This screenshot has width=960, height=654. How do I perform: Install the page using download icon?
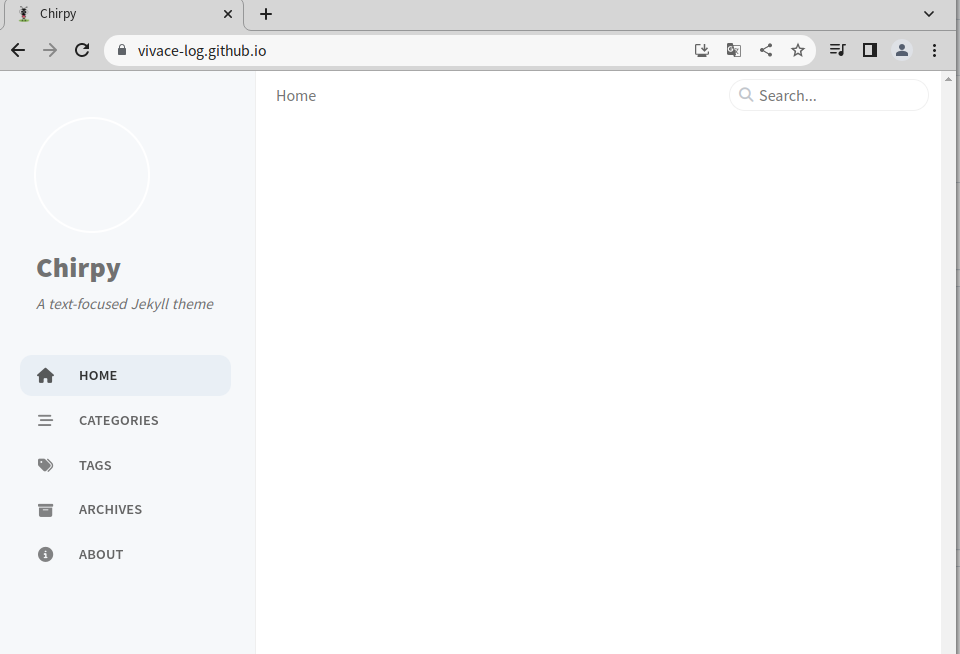pyautogui.click(x=702, y=50)
